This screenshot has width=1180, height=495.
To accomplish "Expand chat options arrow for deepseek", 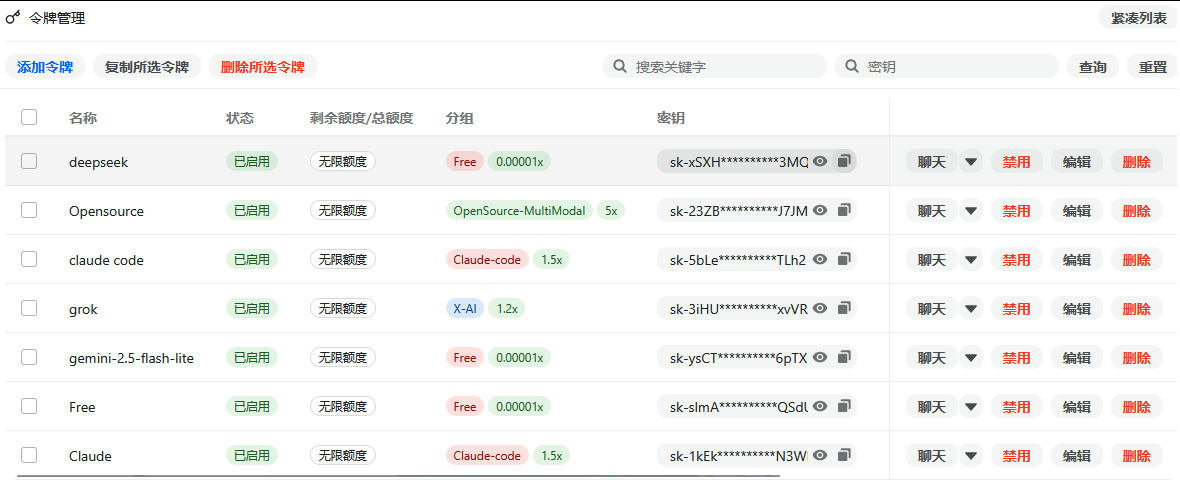I will (972, 161).
